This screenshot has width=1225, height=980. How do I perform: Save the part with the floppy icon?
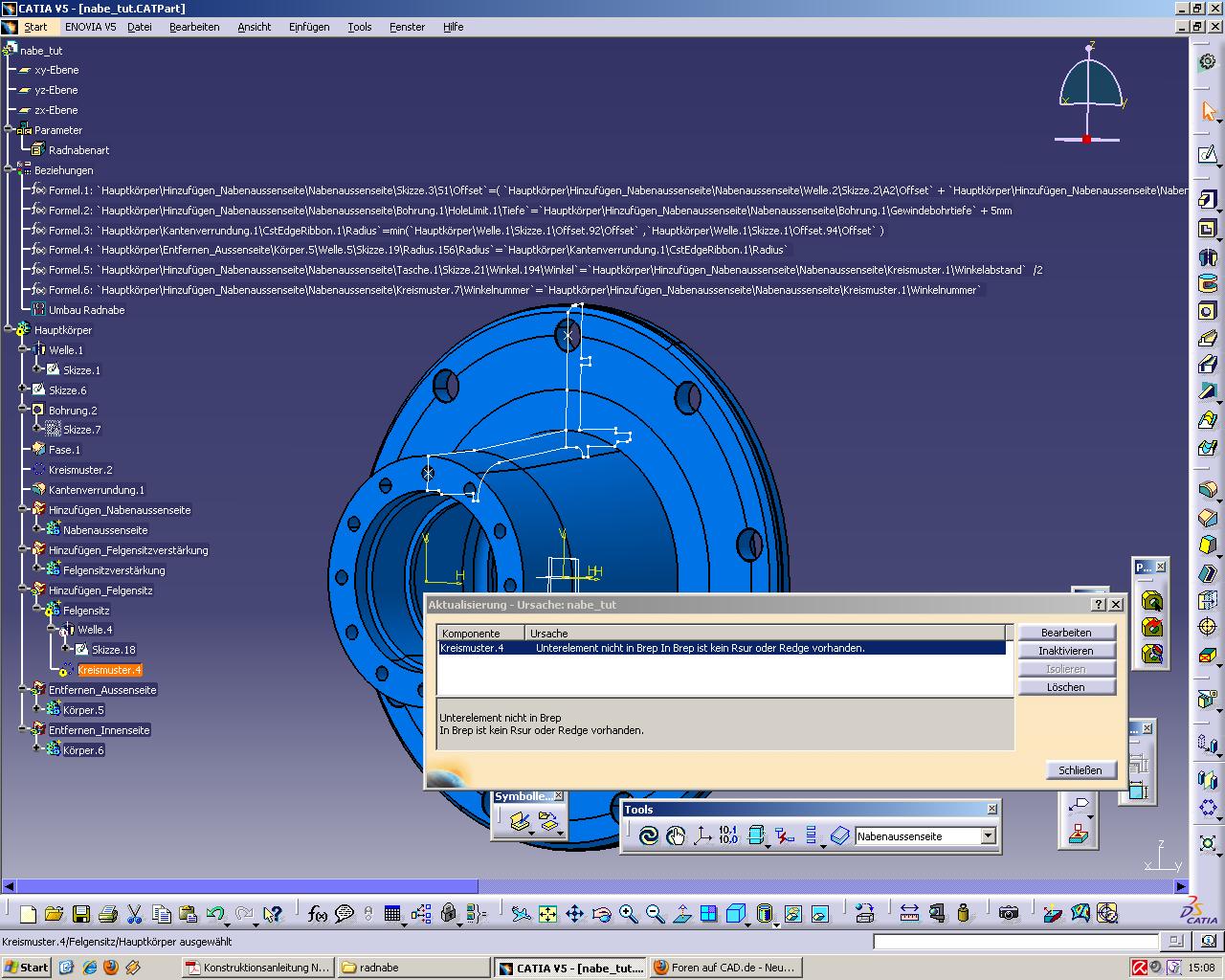pos(81,914)
